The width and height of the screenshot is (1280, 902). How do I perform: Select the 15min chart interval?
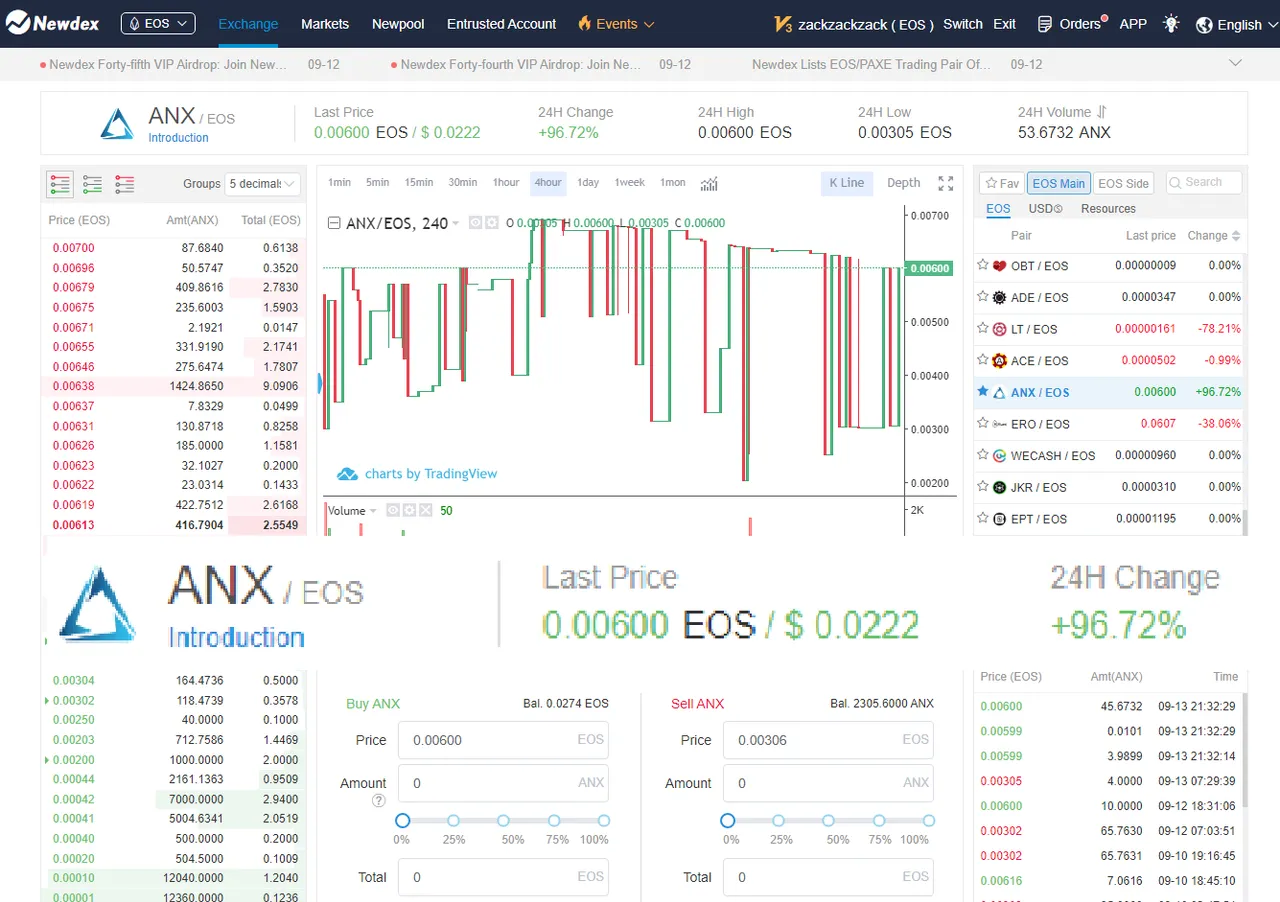click(419, 183)
